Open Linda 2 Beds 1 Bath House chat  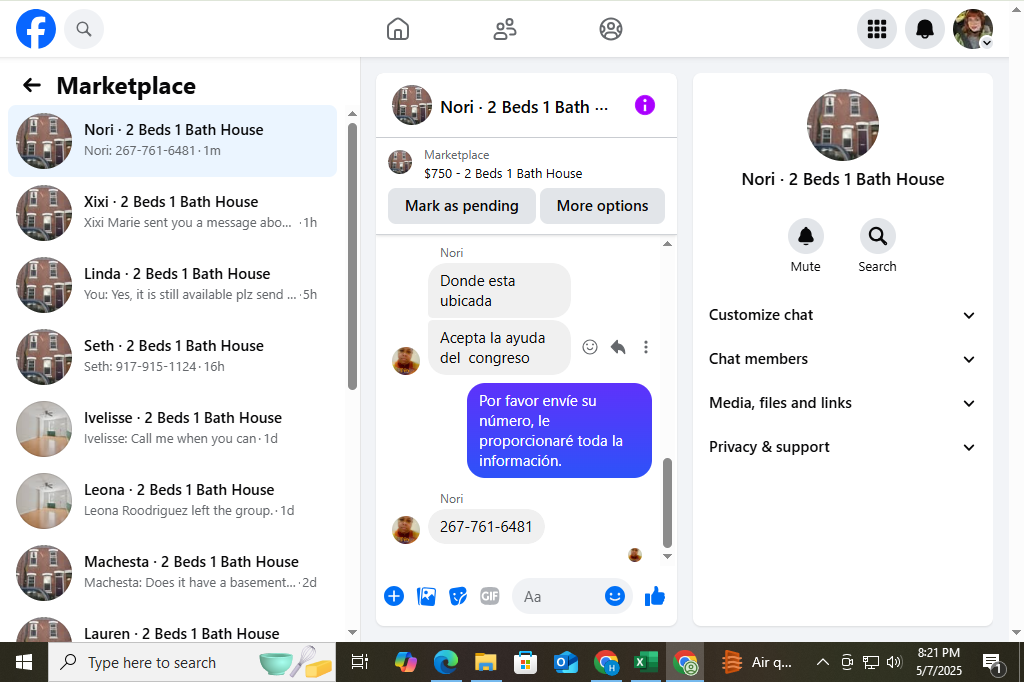(x=172, y=284)
